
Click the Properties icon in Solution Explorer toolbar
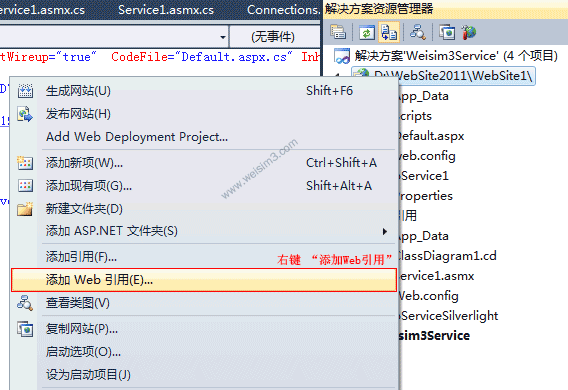[x=338, y=32]
